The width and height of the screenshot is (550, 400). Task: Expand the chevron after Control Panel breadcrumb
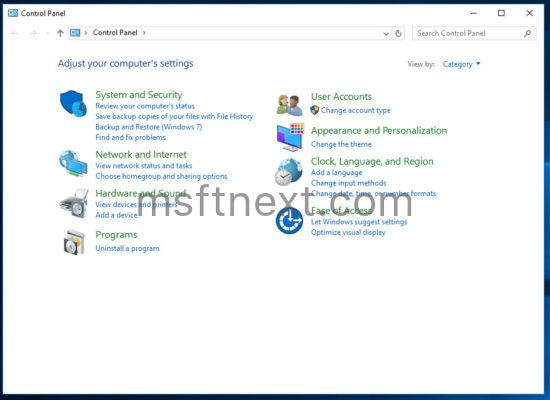(144, 33)
